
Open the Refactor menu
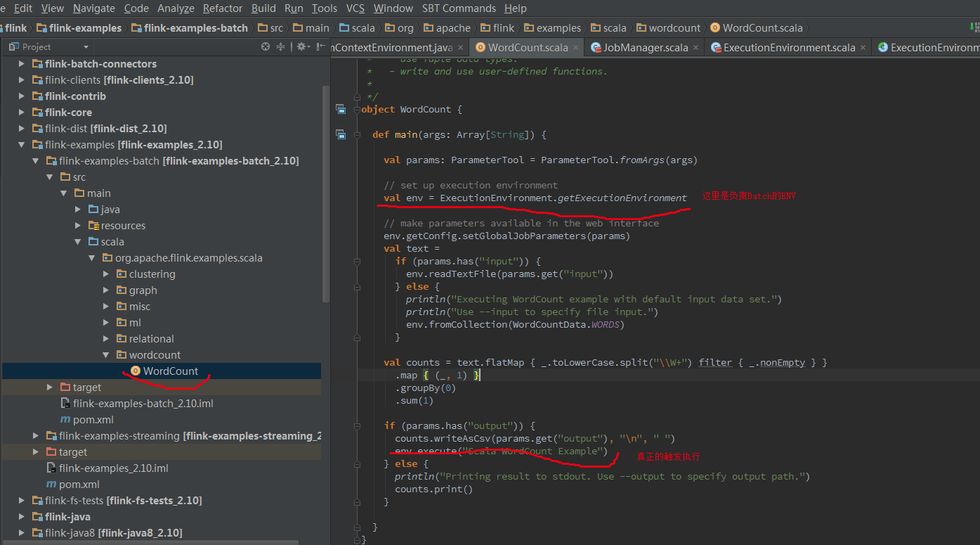[x=222, y=8]
